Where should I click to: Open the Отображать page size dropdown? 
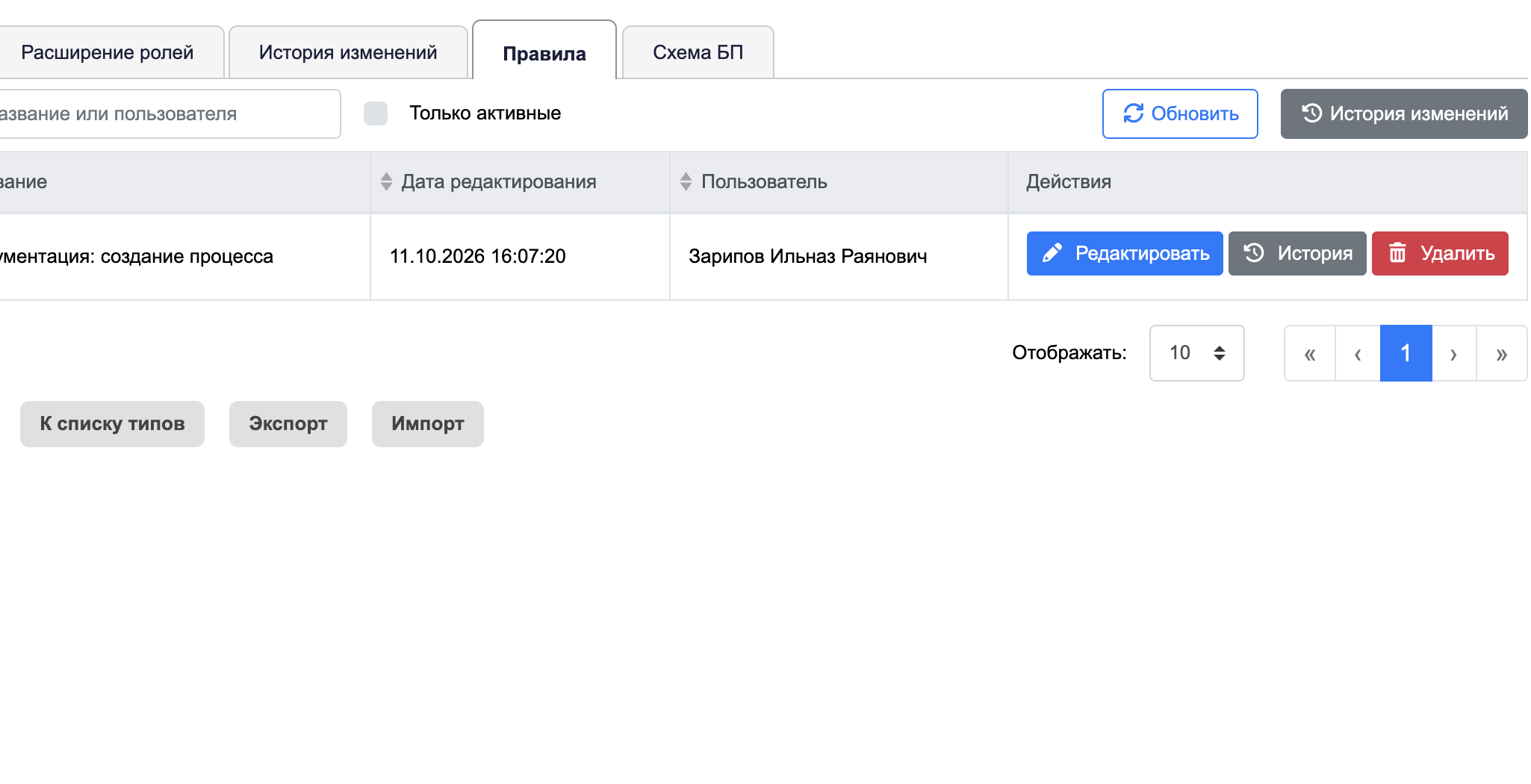pos(1196,353)
